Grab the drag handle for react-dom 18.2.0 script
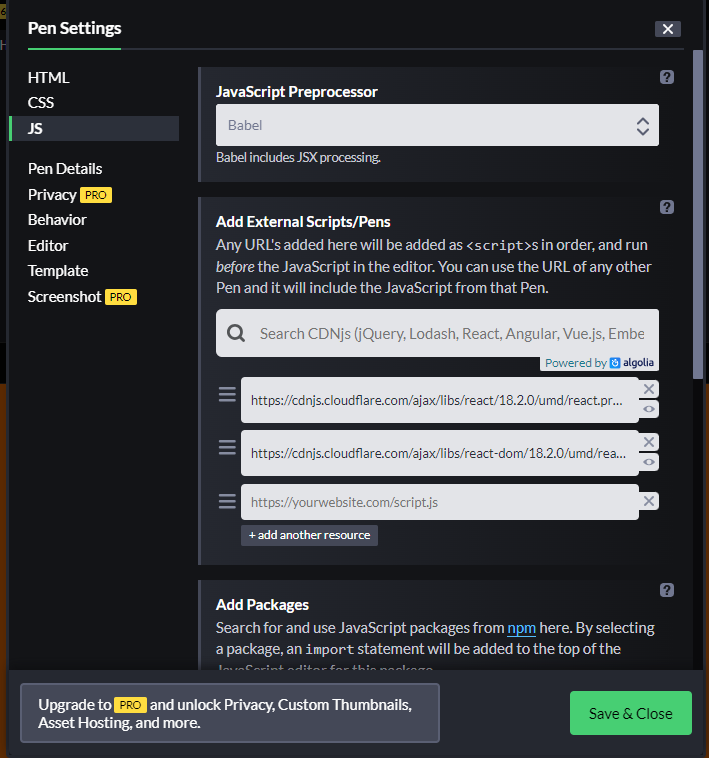The width and height of the screenshot is (709, 758). [227, 447]
